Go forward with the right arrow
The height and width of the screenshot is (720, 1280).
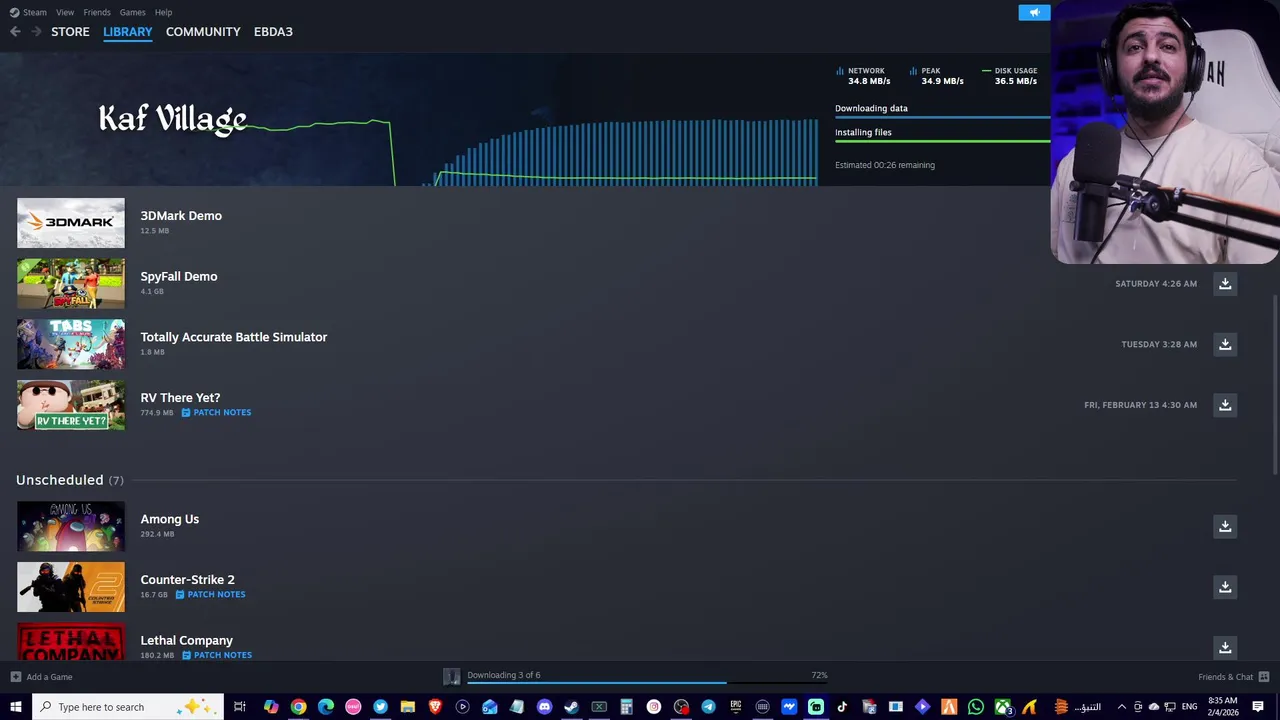tap(37, 32)
